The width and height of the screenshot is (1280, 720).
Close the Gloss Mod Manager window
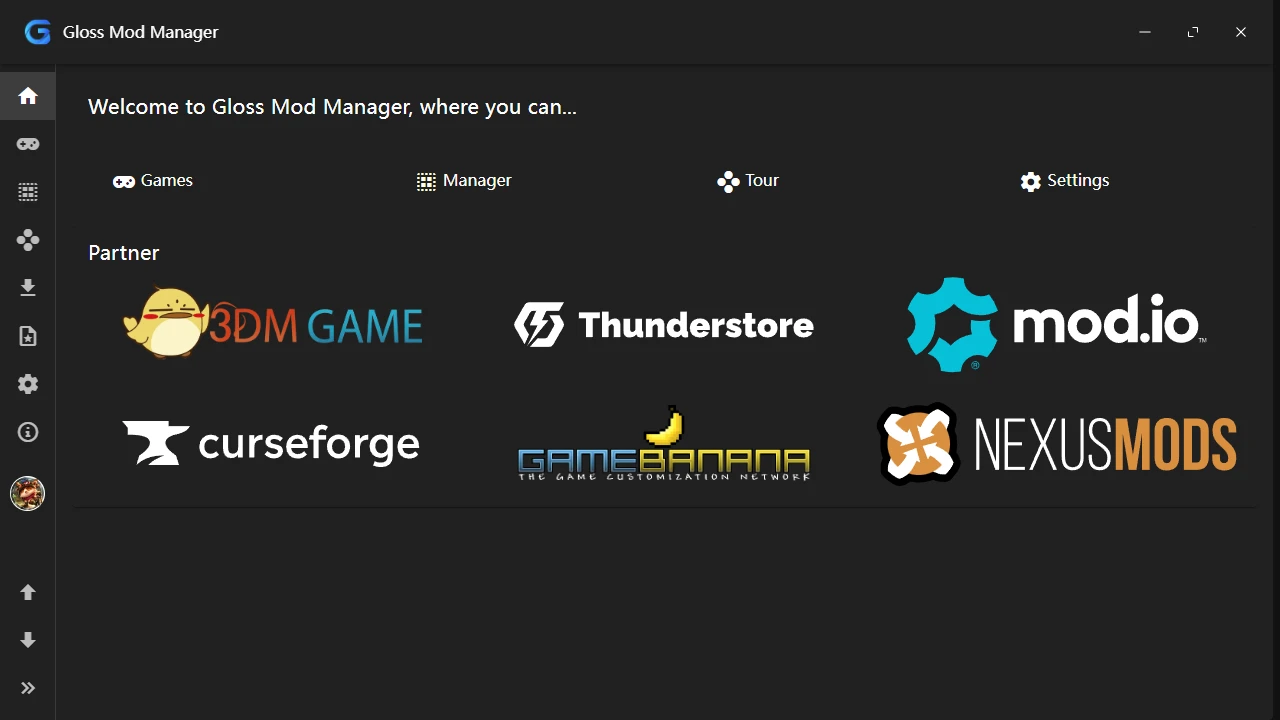1241,32
